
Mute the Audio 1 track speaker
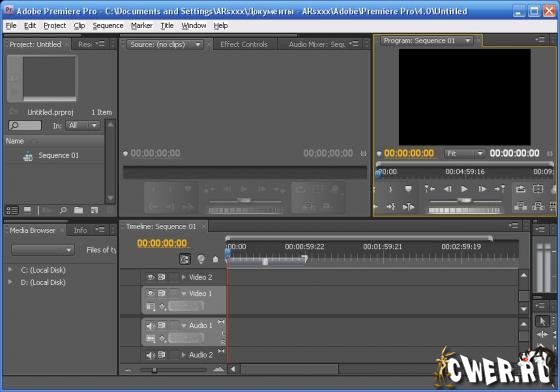[x=150, y=325]
